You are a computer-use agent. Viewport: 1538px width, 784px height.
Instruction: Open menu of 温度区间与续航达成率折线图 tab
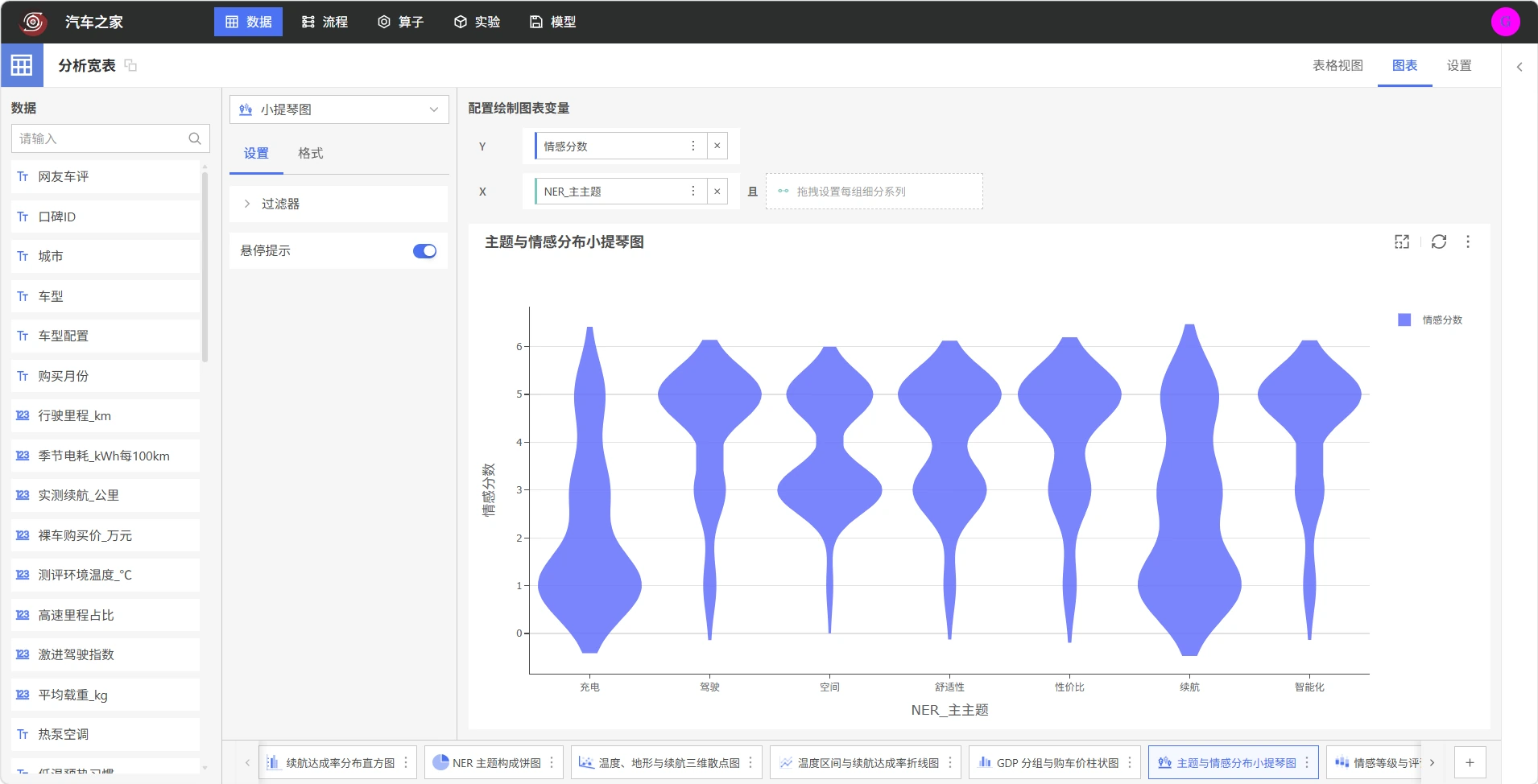[x=950, y=762]
